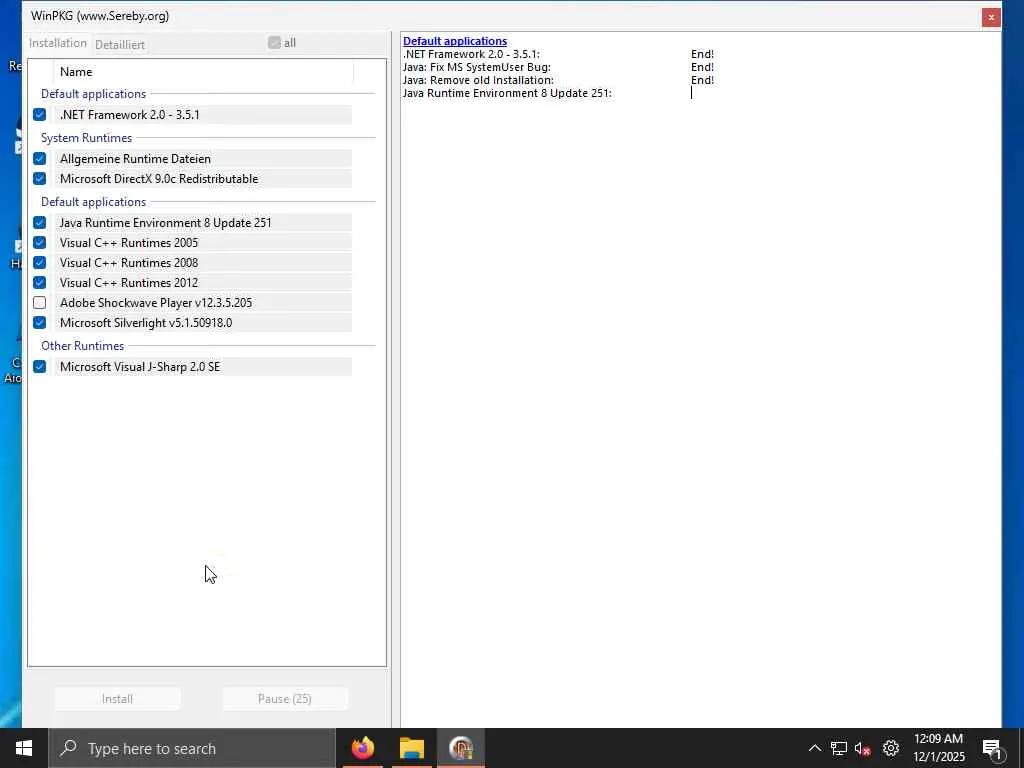The image size is (1024, 768).
Task: Toggle Microsoft DirectX 9.0c Redistributable checkbox
Action: (40, 179)
